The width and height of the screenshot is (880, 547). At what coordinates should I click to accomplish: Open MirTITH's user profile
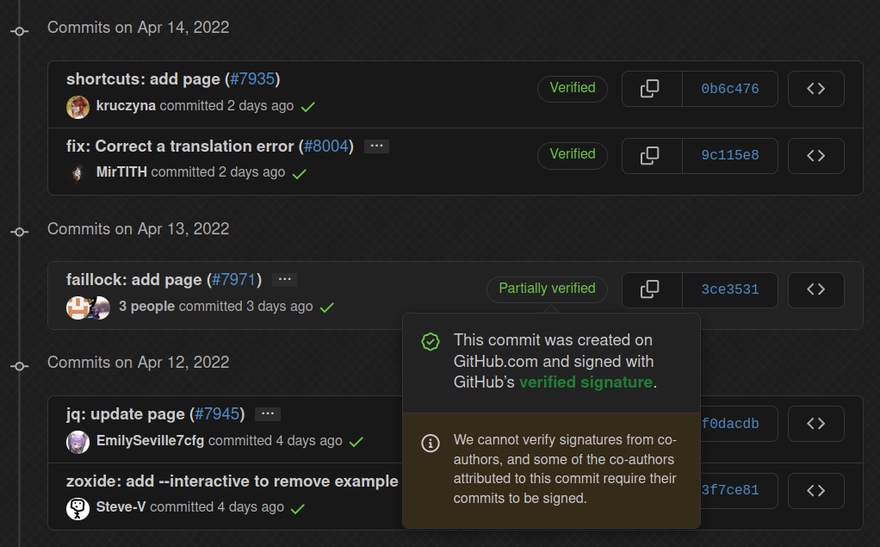(x=121, y=172)
